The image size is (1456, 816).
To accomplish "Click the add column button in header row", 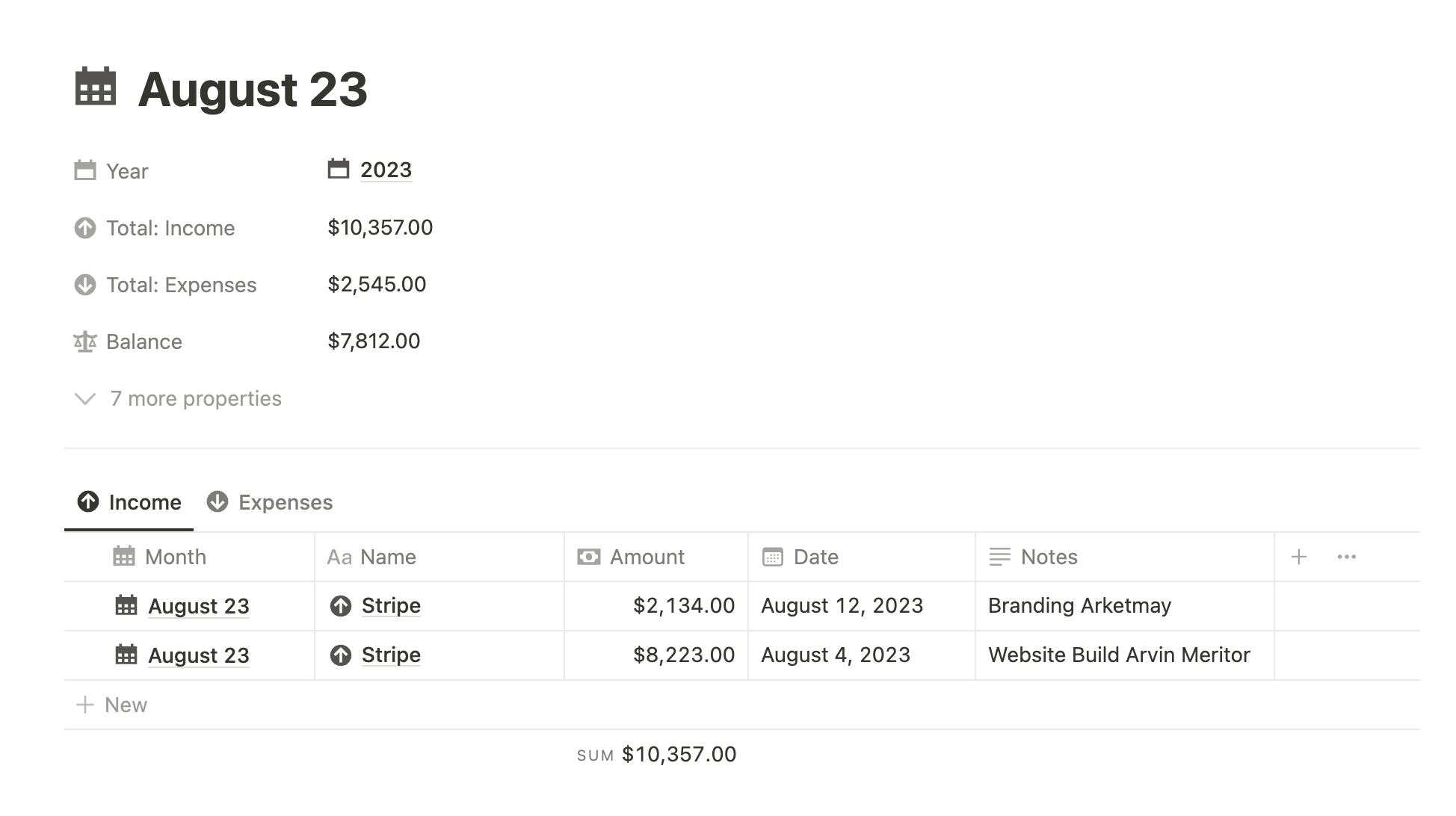I will pos(1299,557).
